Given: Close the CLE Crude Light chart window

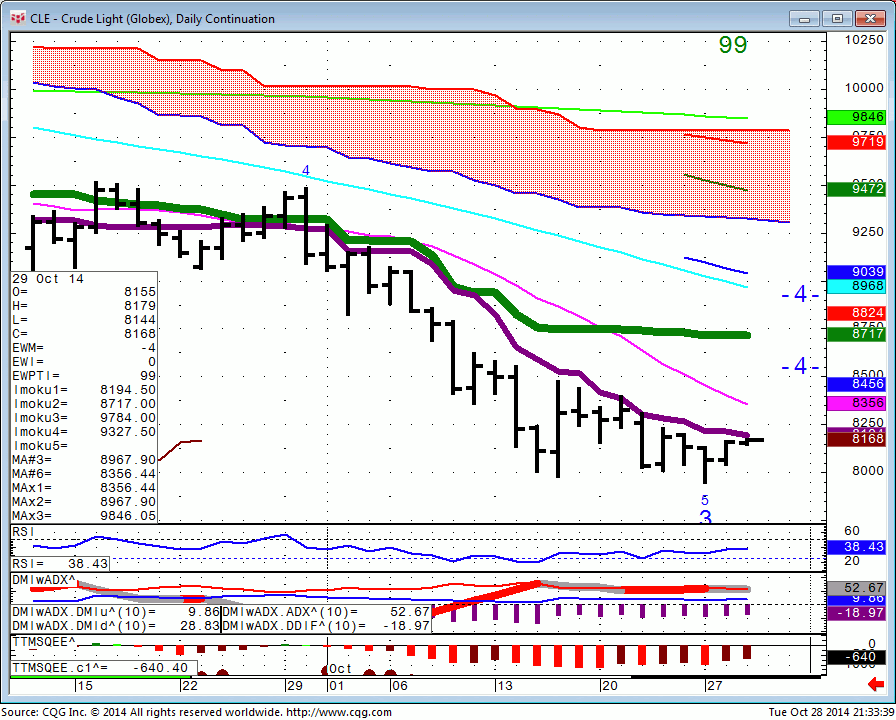Looking at the screenshot, I should (870, 19).
